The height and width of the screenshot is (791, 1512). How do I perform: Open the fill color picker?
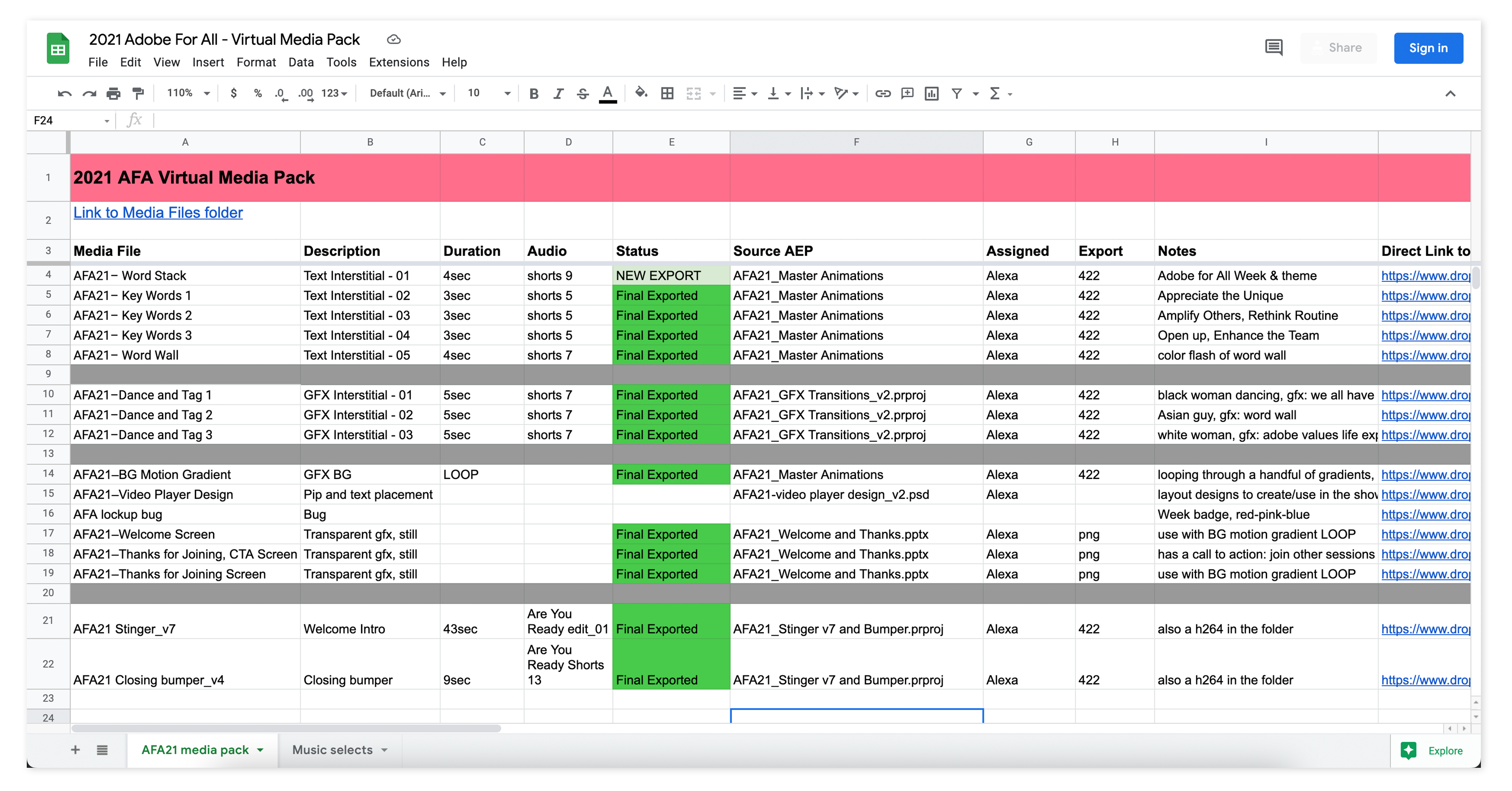tap(641, 93)
